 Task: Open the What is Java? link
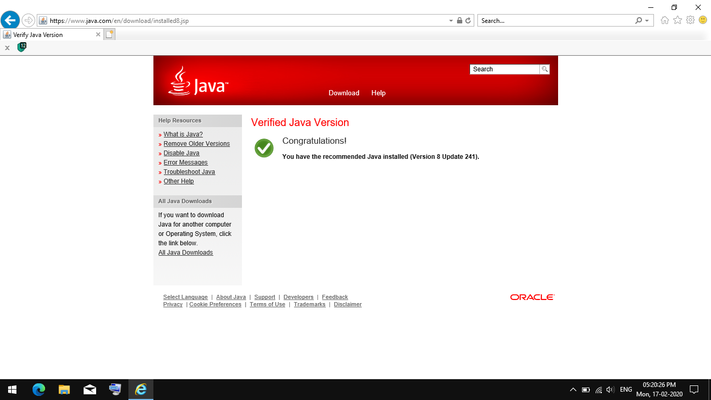(x=183, y=134)
